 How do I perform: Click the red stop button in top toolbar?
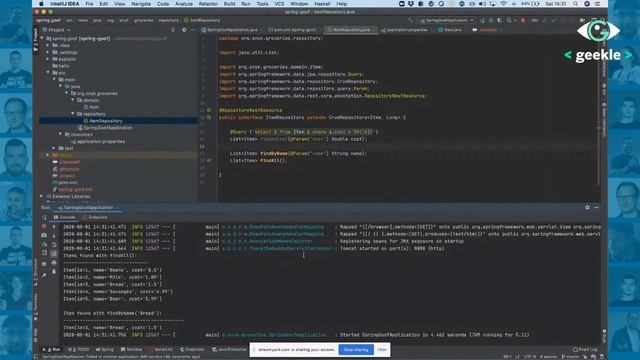tap(523, 20)
